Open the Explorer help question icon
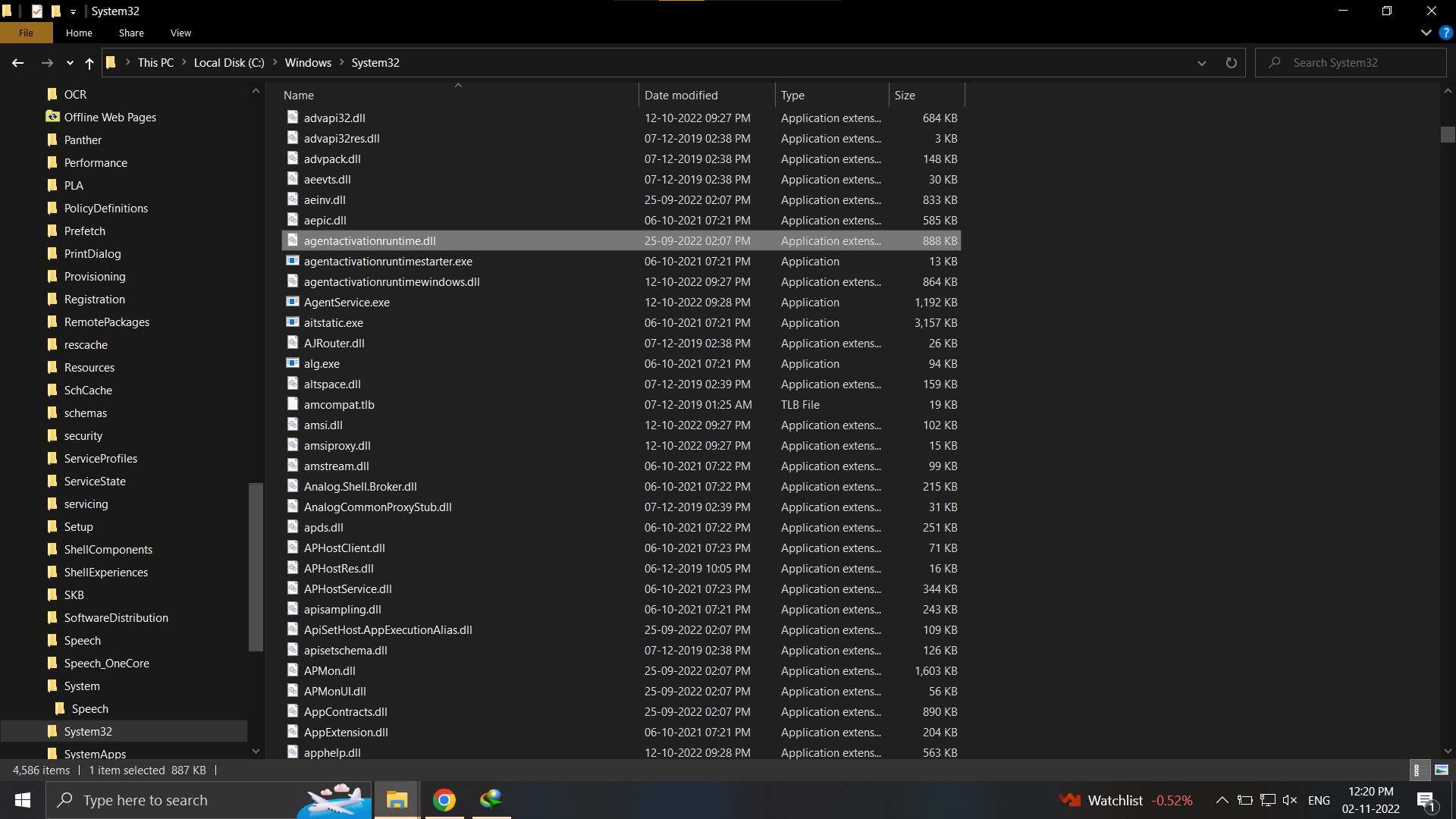1456x819 pixels. [x=1445, y=33]
